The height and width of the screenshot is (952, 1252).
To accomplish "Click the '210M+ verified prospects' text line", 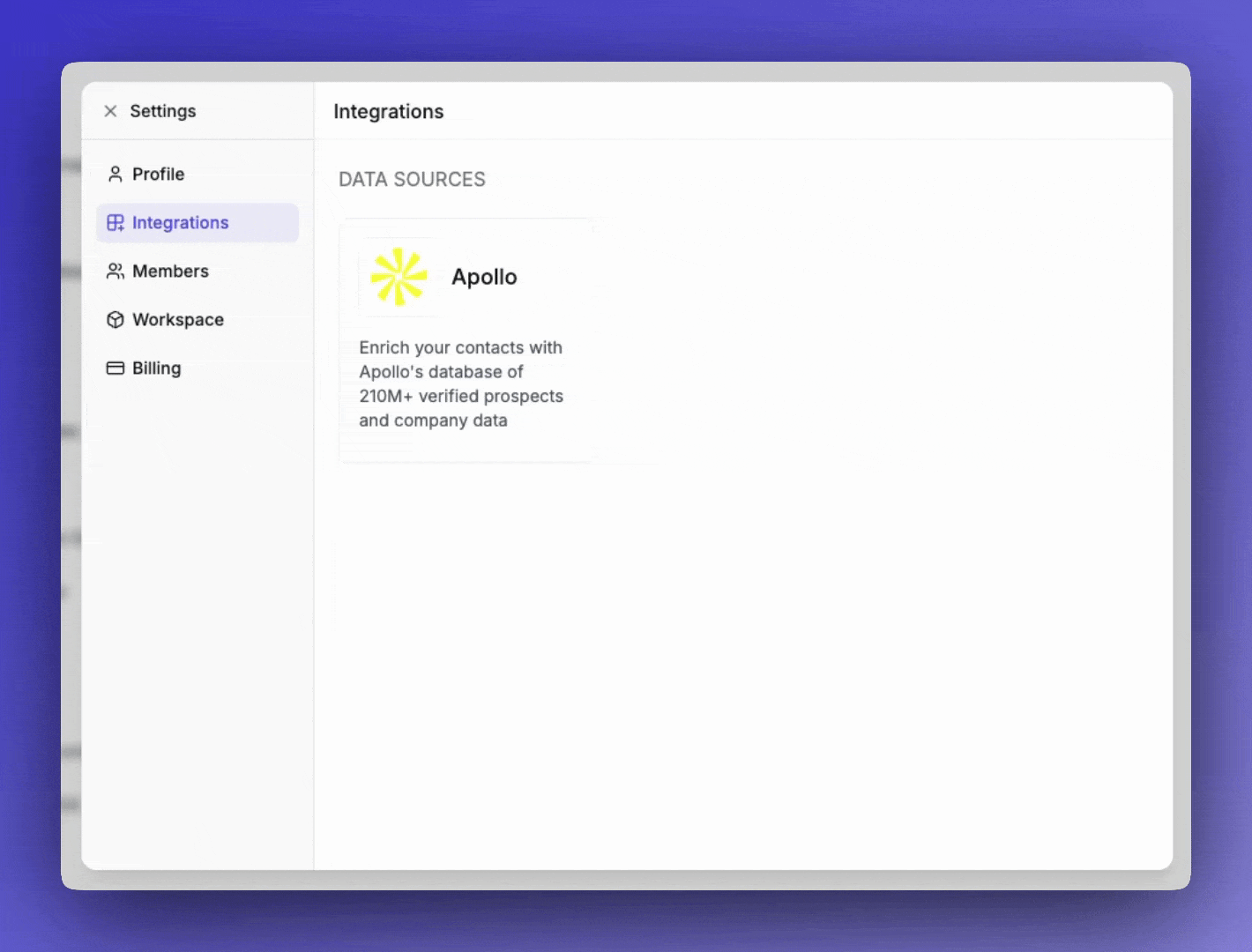I will [x=460, y=397].
